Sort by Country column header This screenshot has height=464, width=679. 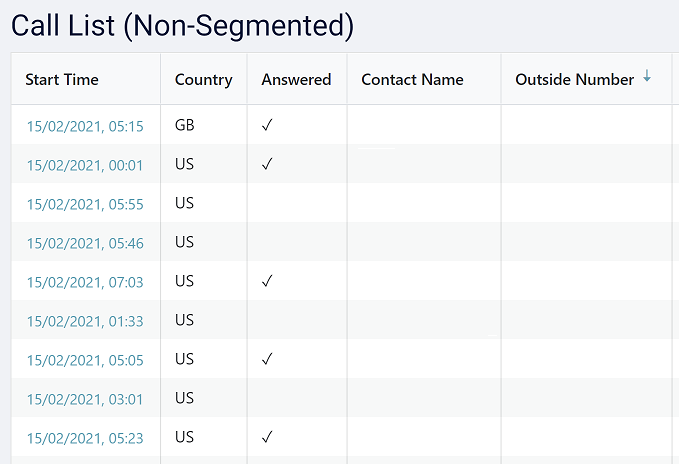click(x=203, y=80)
